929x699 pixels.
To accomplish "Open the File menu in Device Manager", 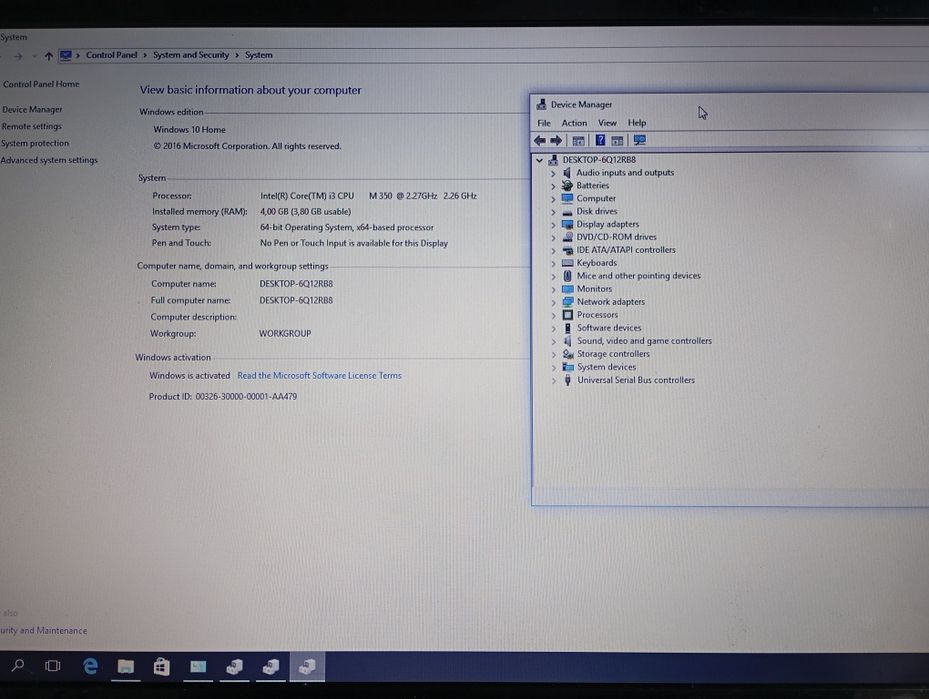I will click(544, 123).
